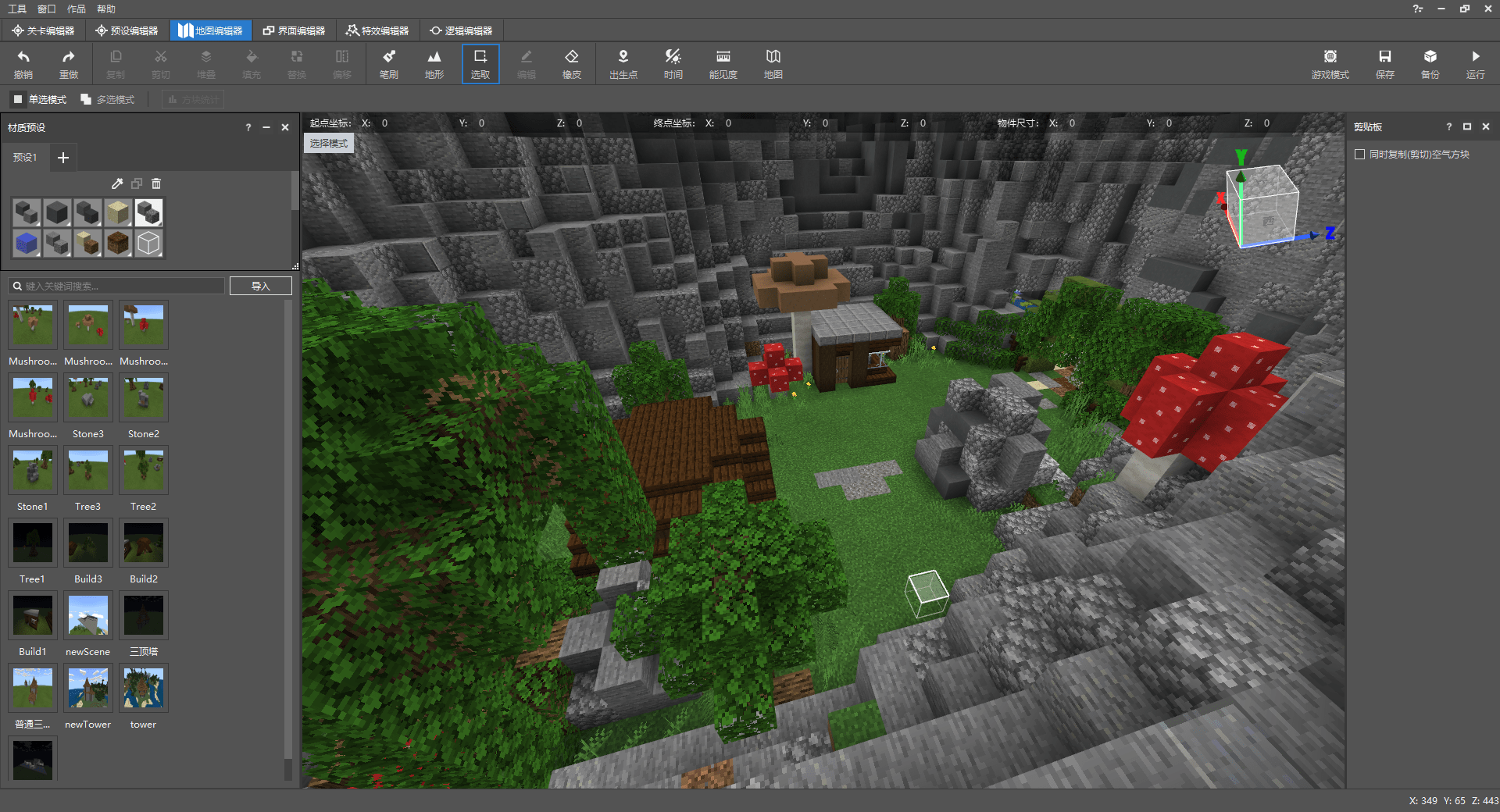Select the 橡皮 eraser tool
1500x812 pixels.
pyautogui.click(x=572, y=64)
